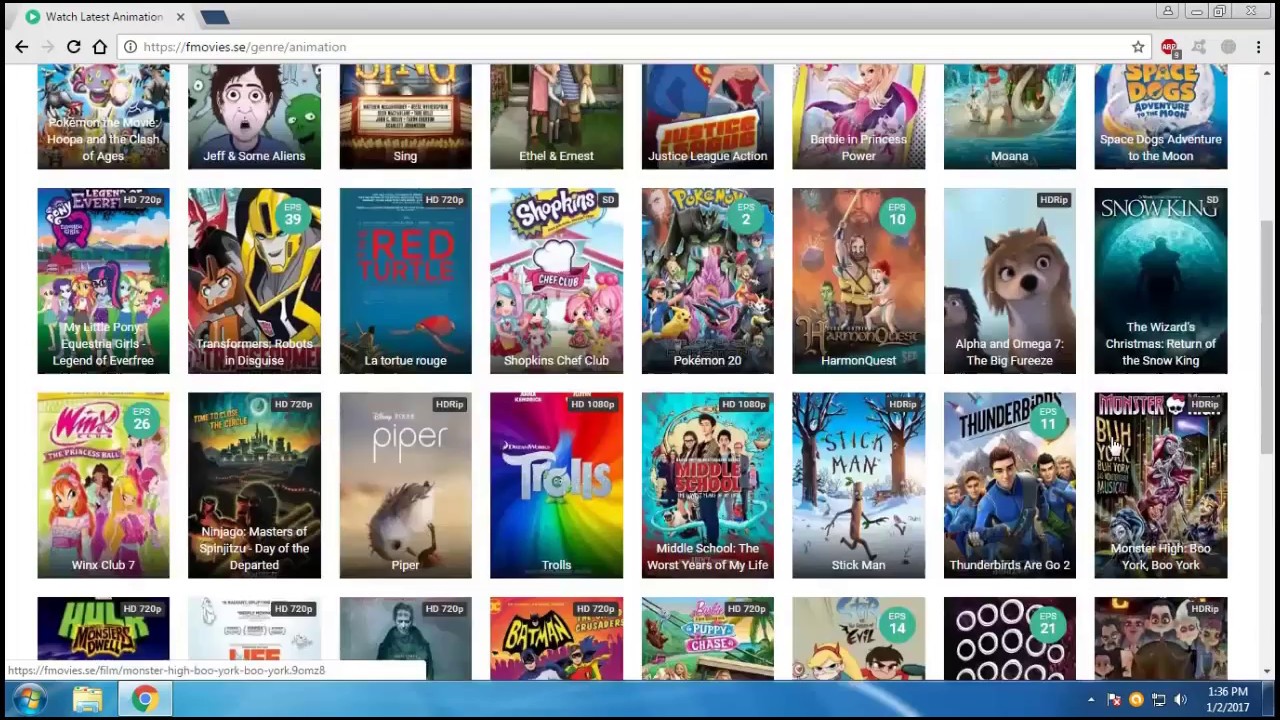Open the Chrome menu (three dots)
The image size is (1280, 720).
click(1259, 47)
